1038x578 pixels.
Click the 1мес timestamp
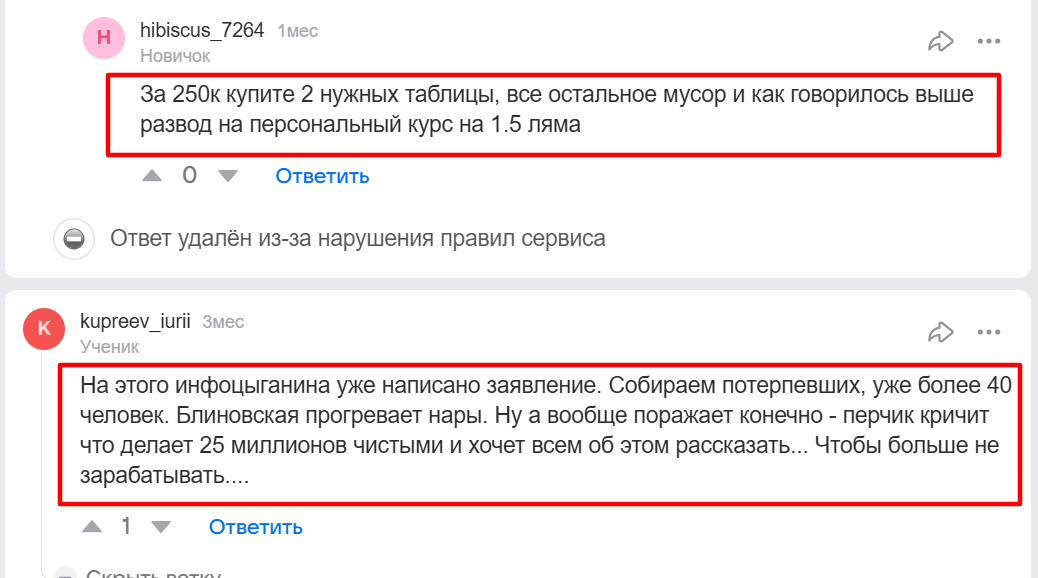pyautogui.click(x=297, y=31)
